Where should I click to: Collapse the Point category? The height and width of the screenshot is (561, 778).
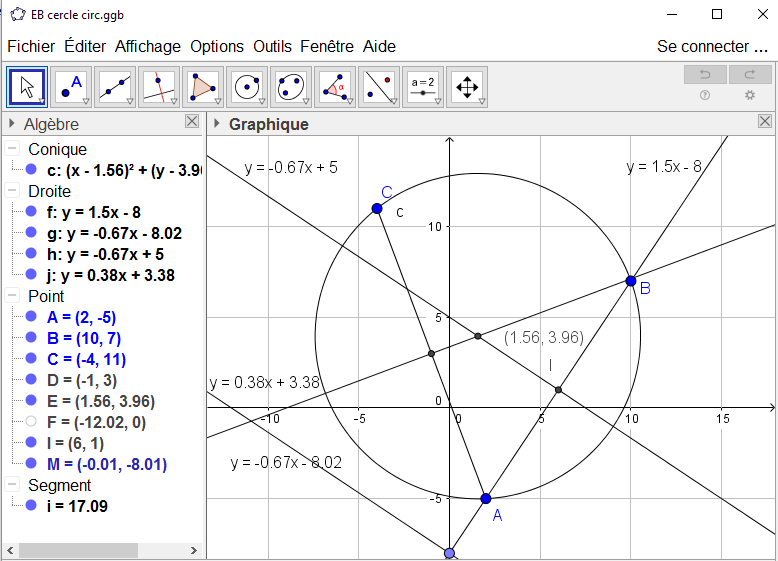coord(12,296)
